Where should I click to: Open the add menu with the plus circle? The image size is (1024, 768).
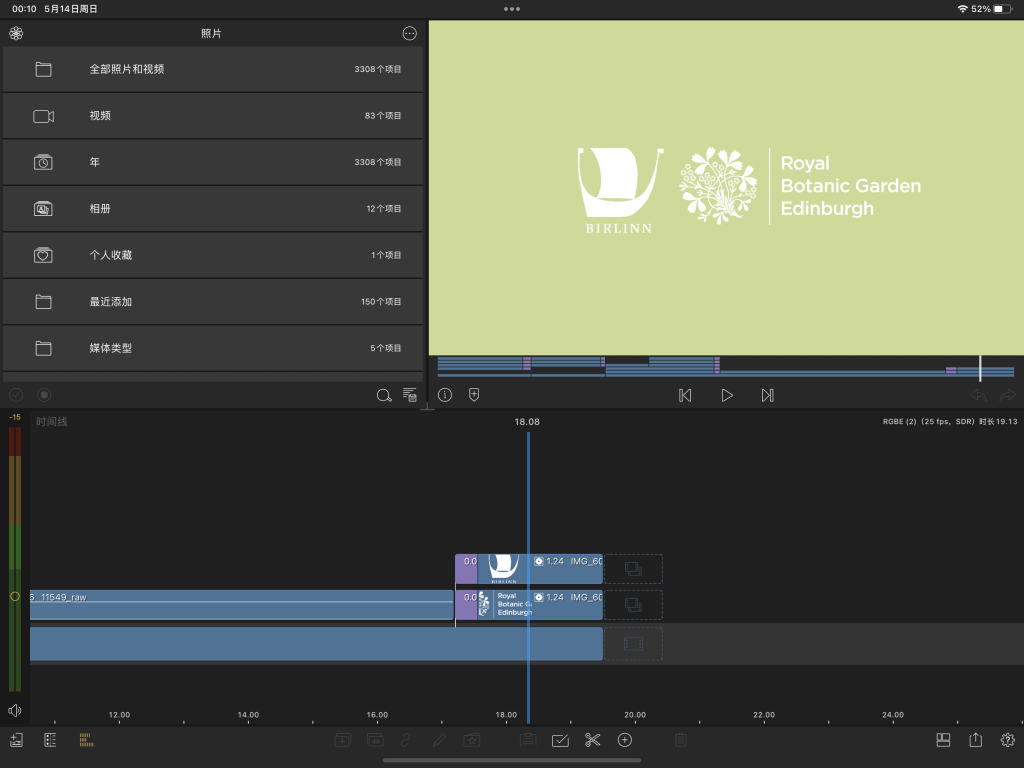(x=625, y=740)
